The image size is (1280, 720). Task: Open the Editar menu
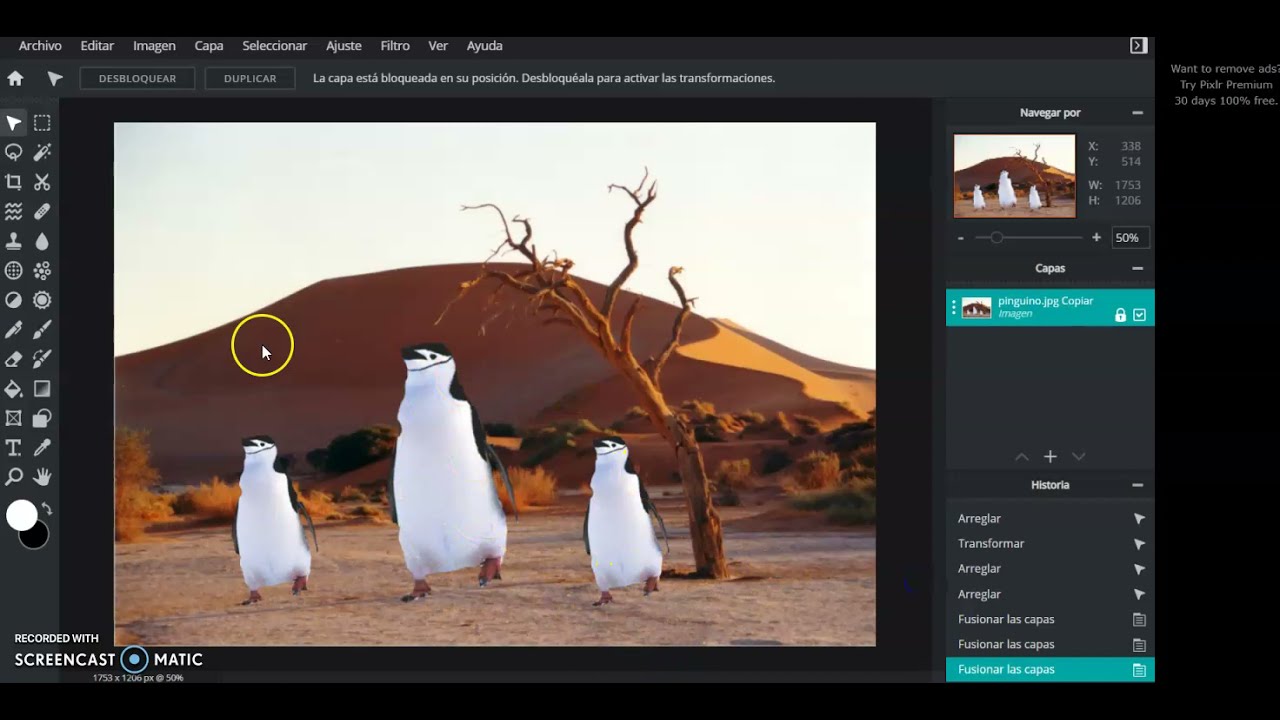97,46
